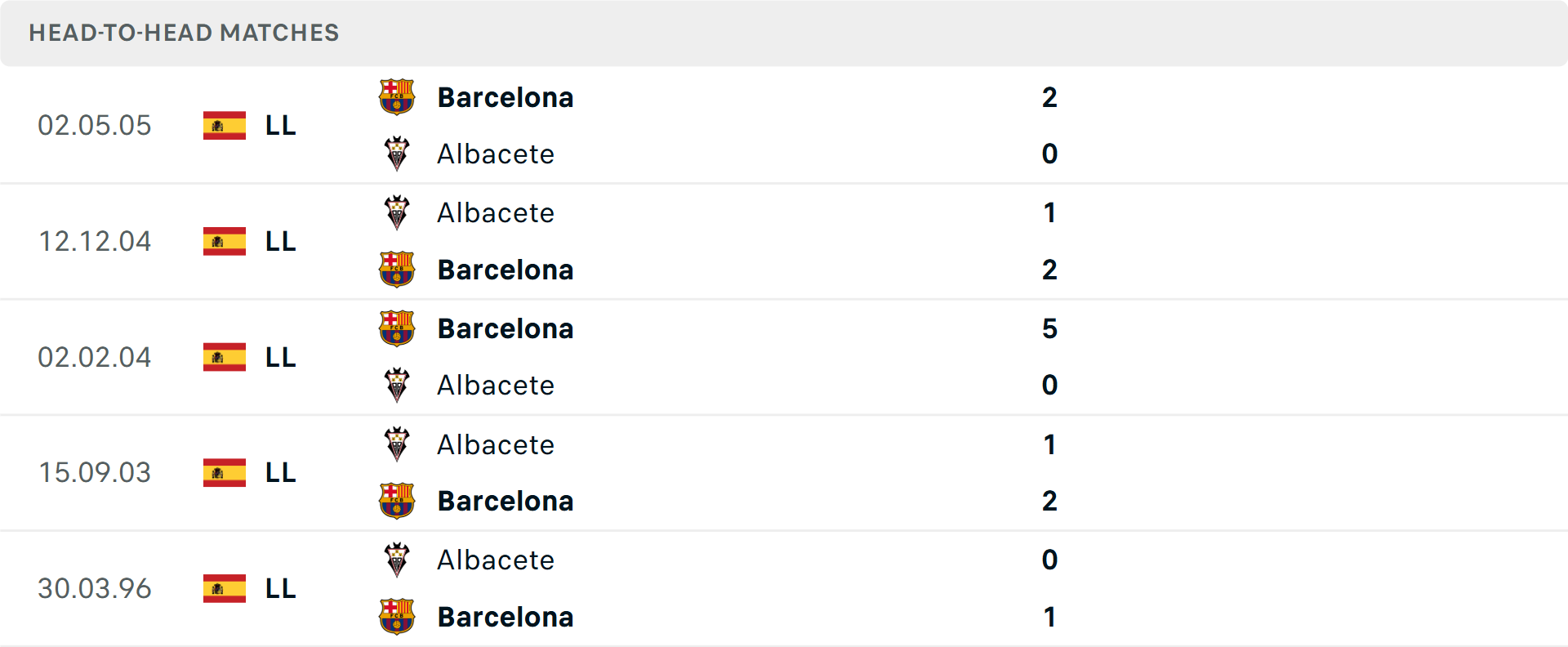Click Albacete team name in the 02.02.04 row
The height and width of the screenshot is (647, 1568).
pyautogui.click(x=495, y=385)
